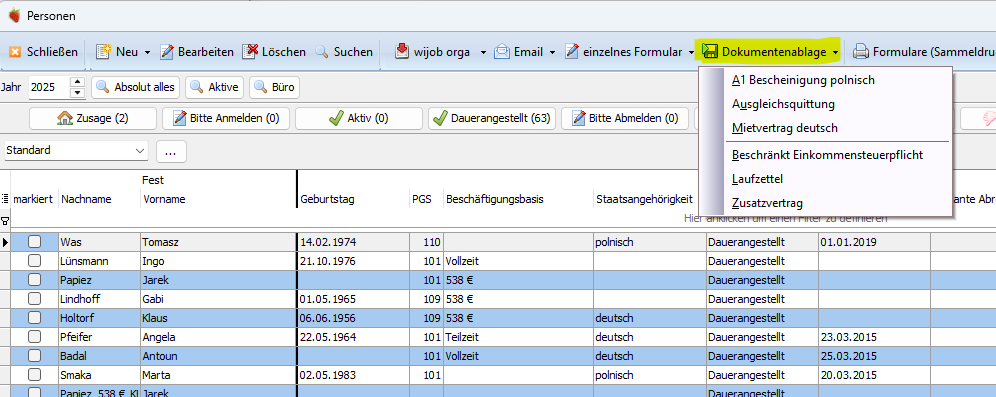
Task: Select the Teilzeit cell in Pfeifer row
Action: point(518,337)
